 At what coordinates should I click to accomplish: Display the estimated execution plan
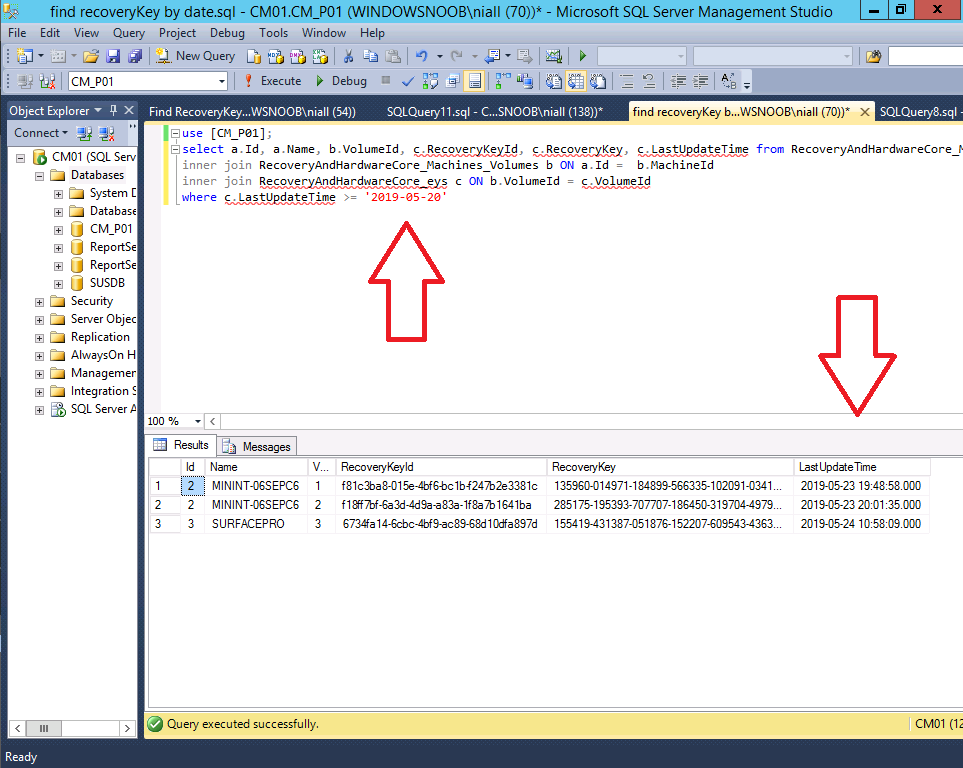430,81
